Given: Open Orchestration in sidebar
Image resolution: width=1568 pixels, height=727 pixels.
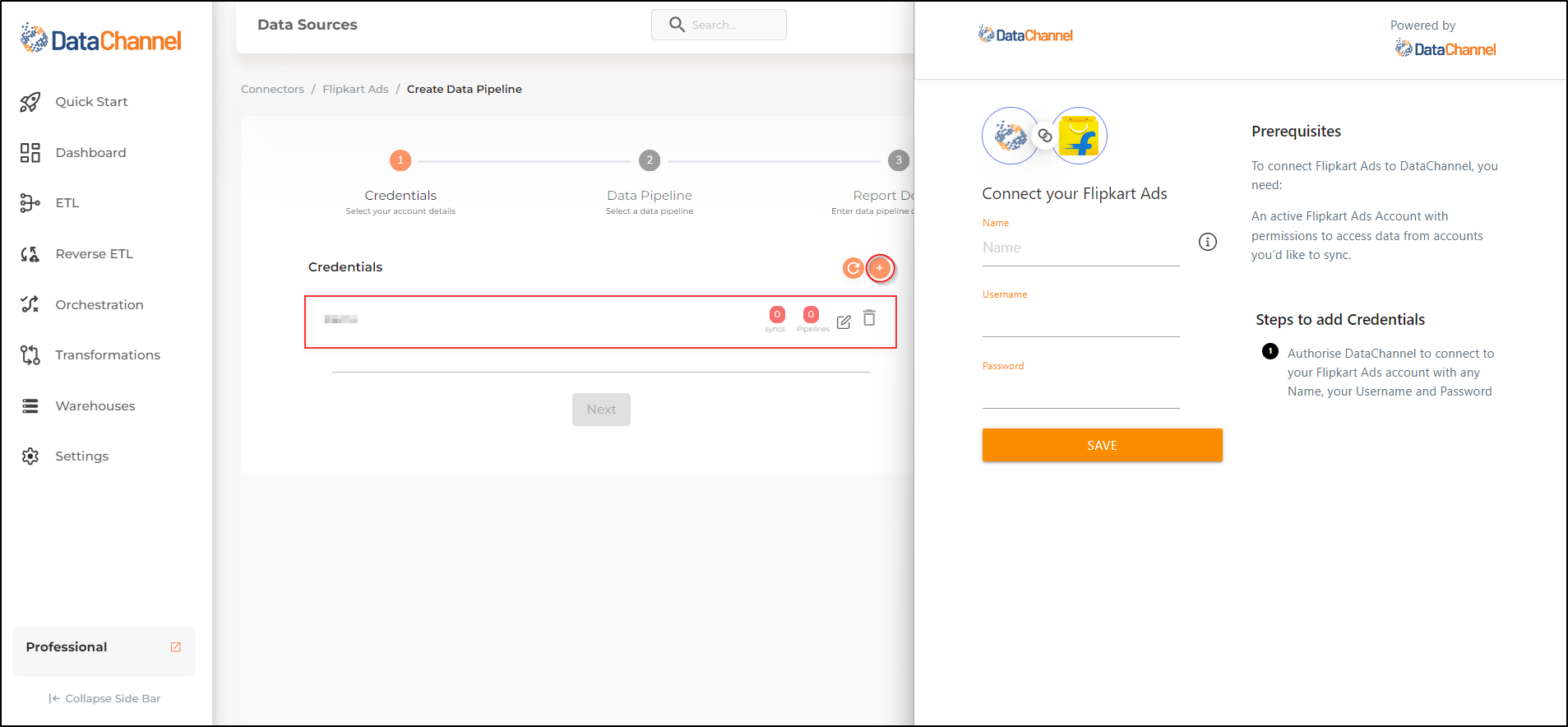Looking at the screenshot, I should [99, 305].
